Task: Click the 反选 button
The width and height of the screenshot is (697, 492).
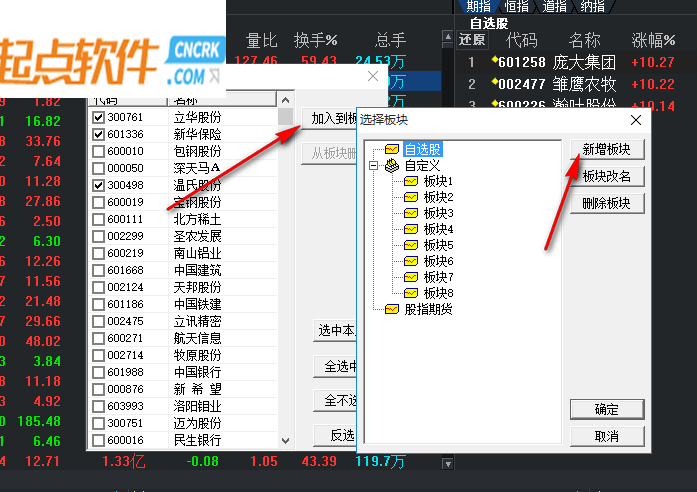Action: tap(335, 436)
